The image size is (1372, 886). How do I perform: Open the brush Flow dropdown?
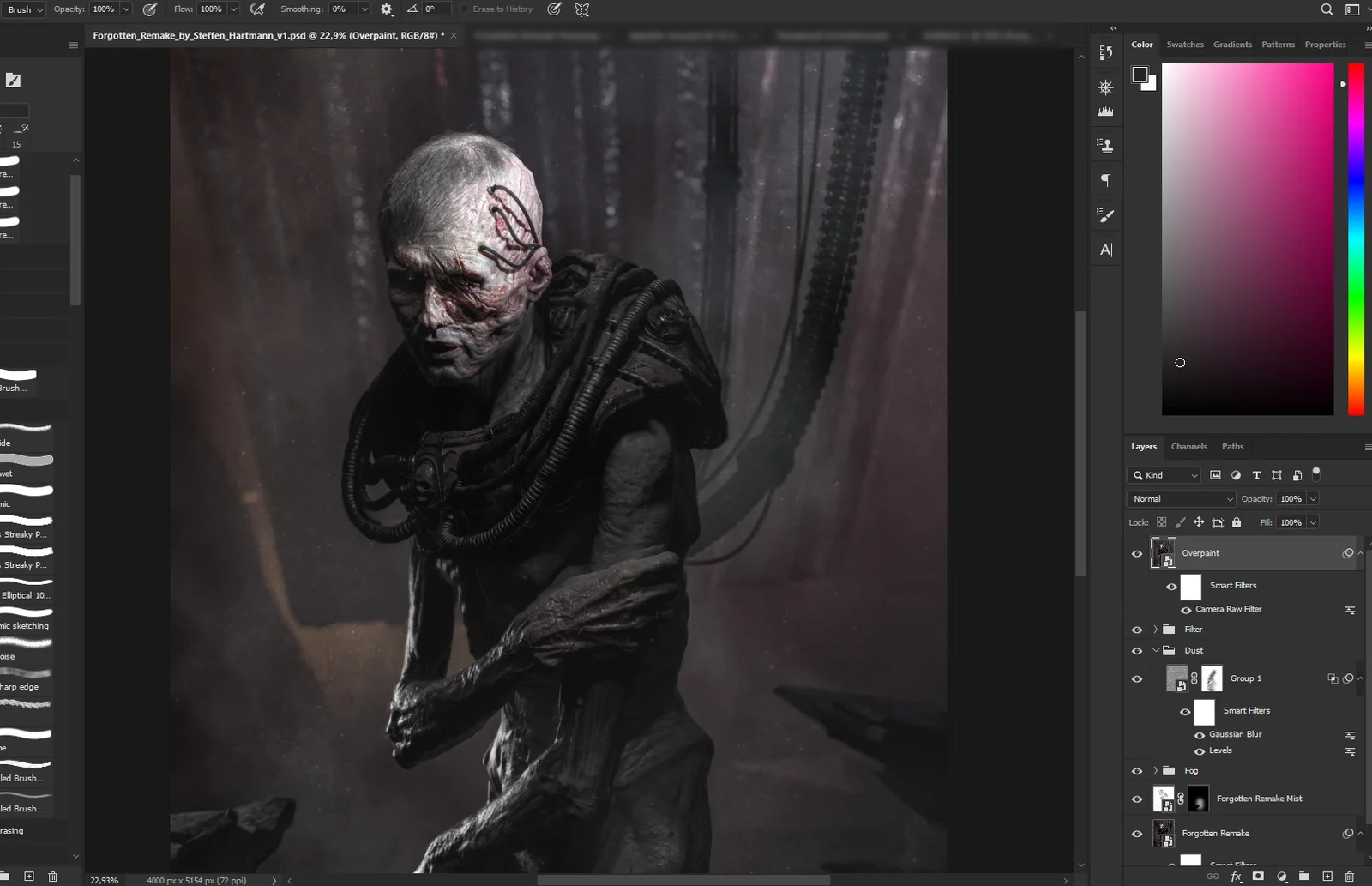pyautogui.click(x=233, y=9)
